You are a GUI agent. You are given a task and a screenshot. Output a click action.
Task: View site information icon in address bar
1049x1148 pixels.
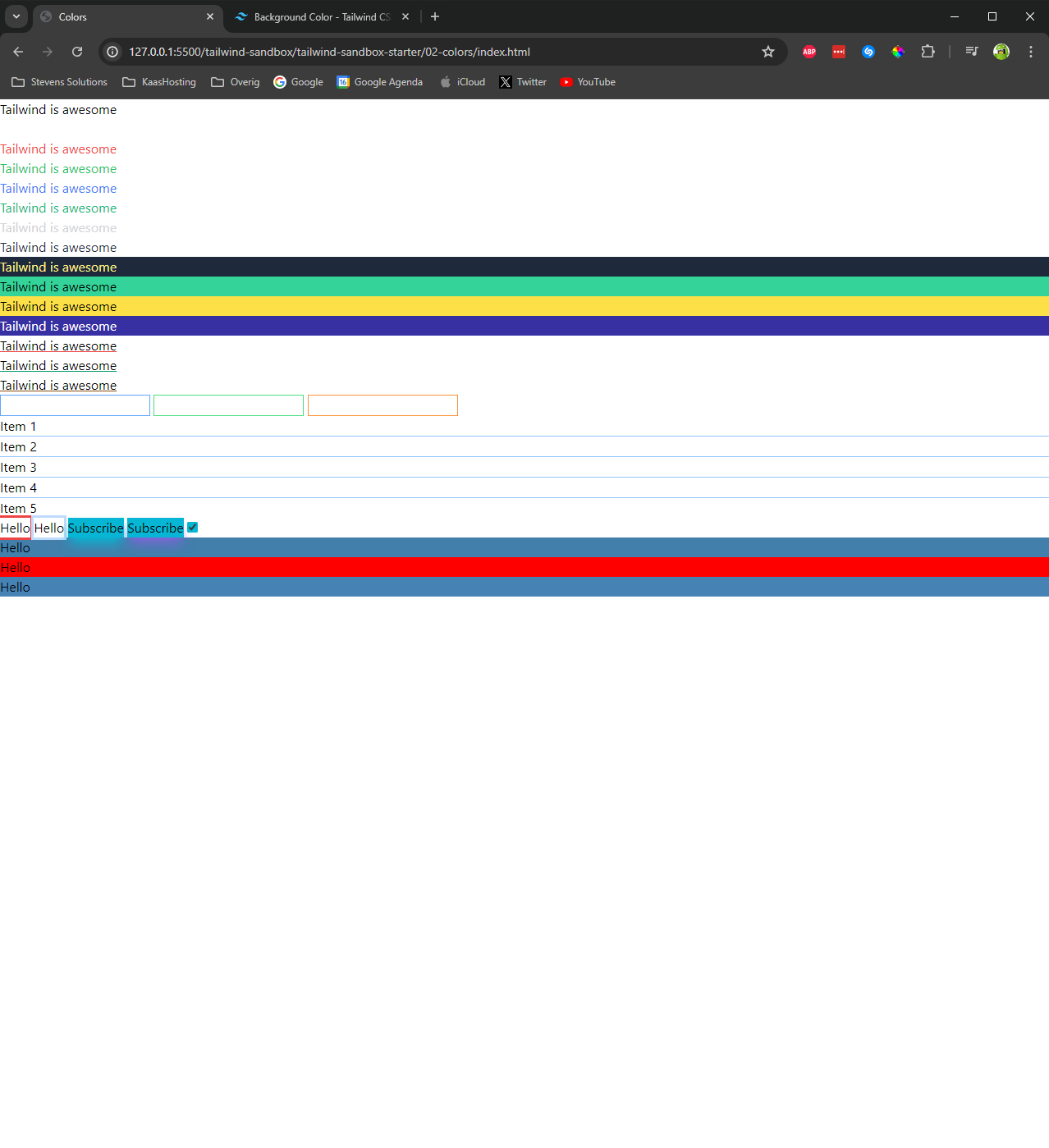113,52
